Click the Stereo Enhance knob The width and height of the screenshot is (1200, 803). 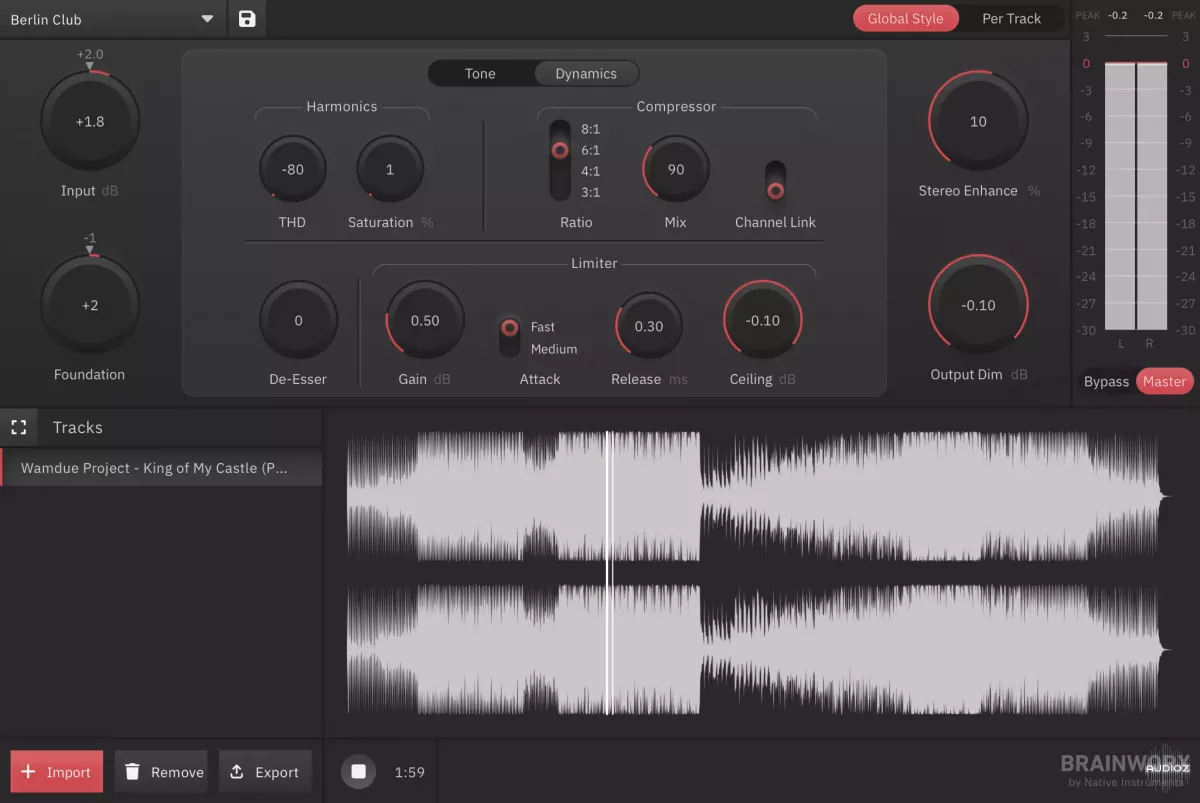pos(978,121)
